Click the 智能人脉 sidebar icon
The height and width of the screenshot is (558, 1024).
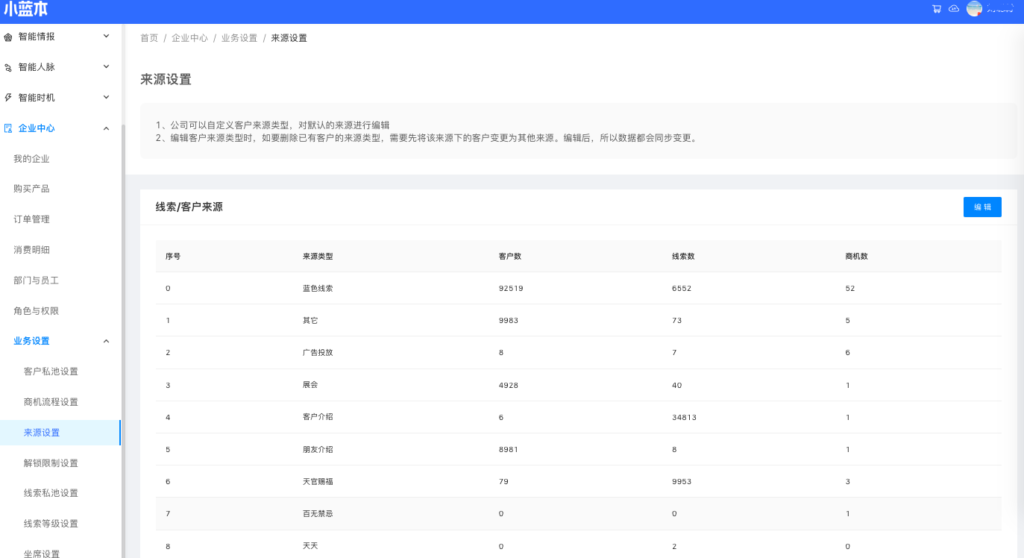coord(9,68)
